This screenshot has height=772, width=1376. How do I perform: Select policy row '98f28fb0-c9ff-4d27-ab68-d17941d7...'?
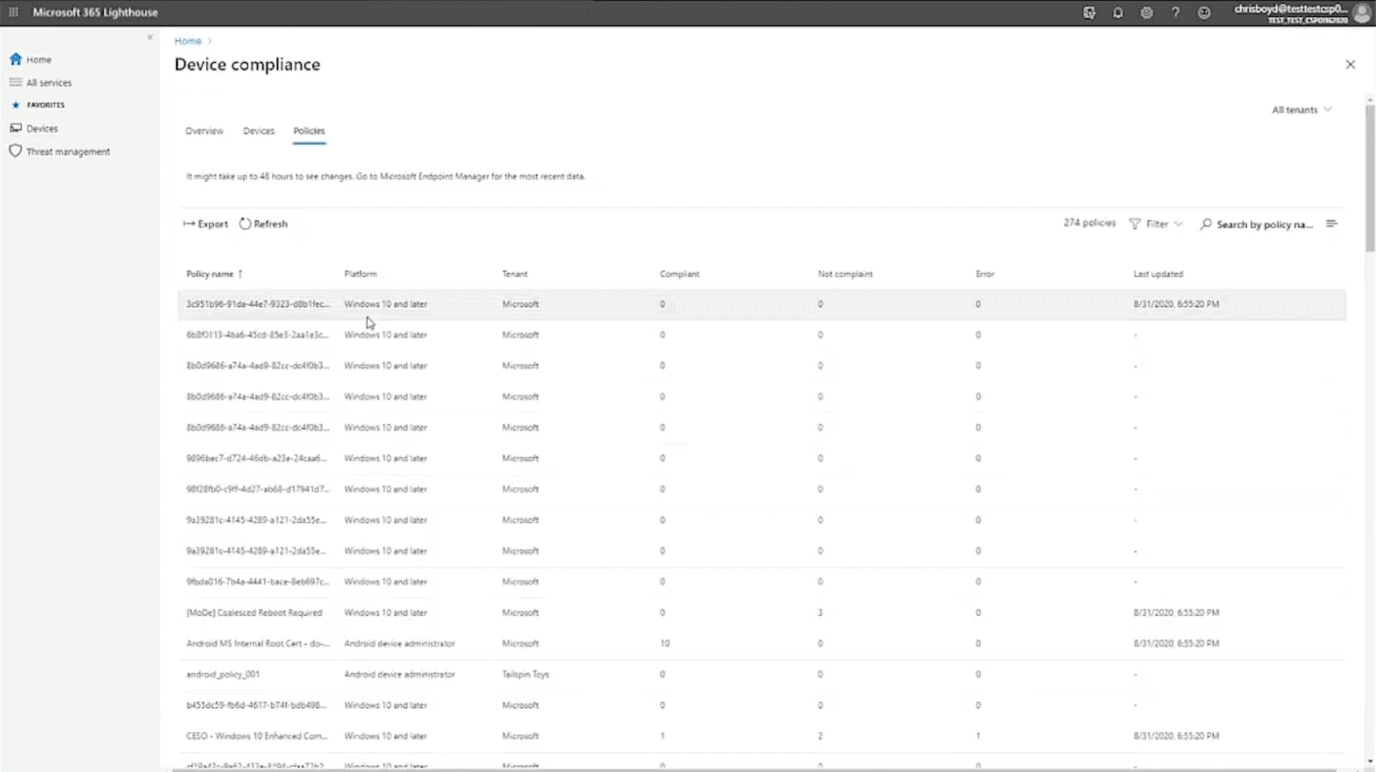point(762,489)
